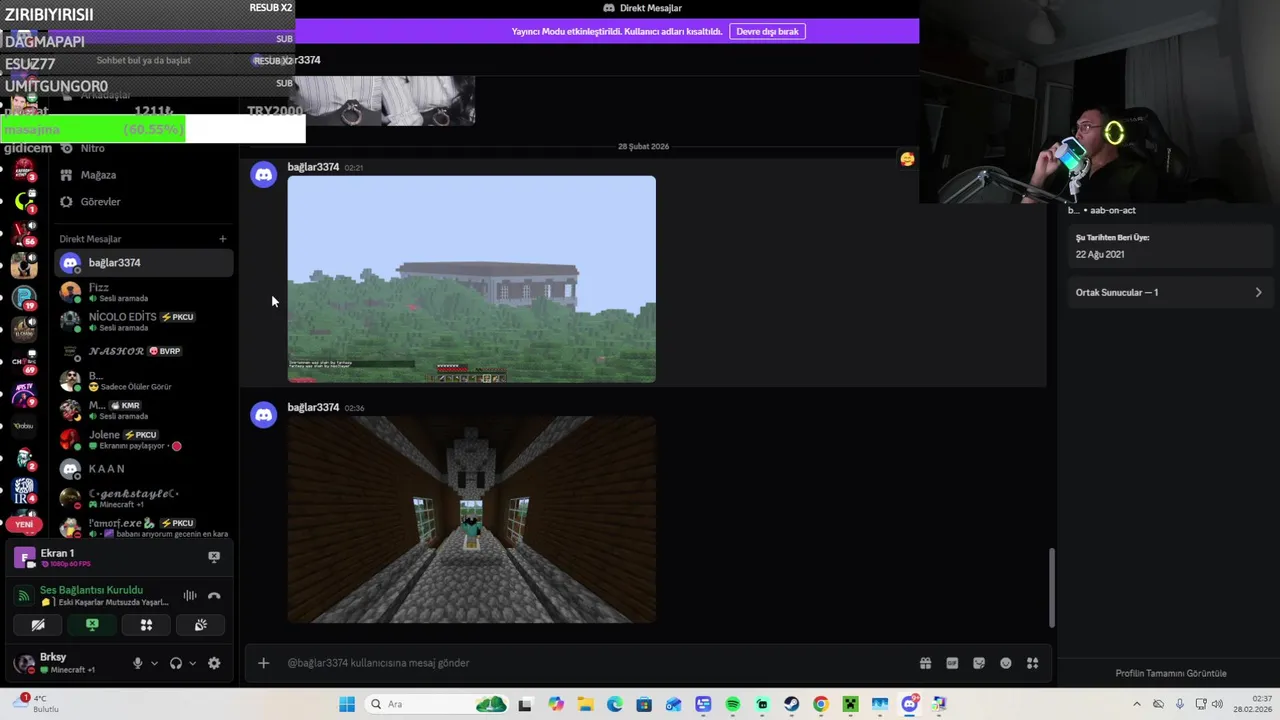The height and width of the screenshot is (720, 1280).
Task: Click Profilin Tamamını Görüntüle link
Action: point(1171,674)
